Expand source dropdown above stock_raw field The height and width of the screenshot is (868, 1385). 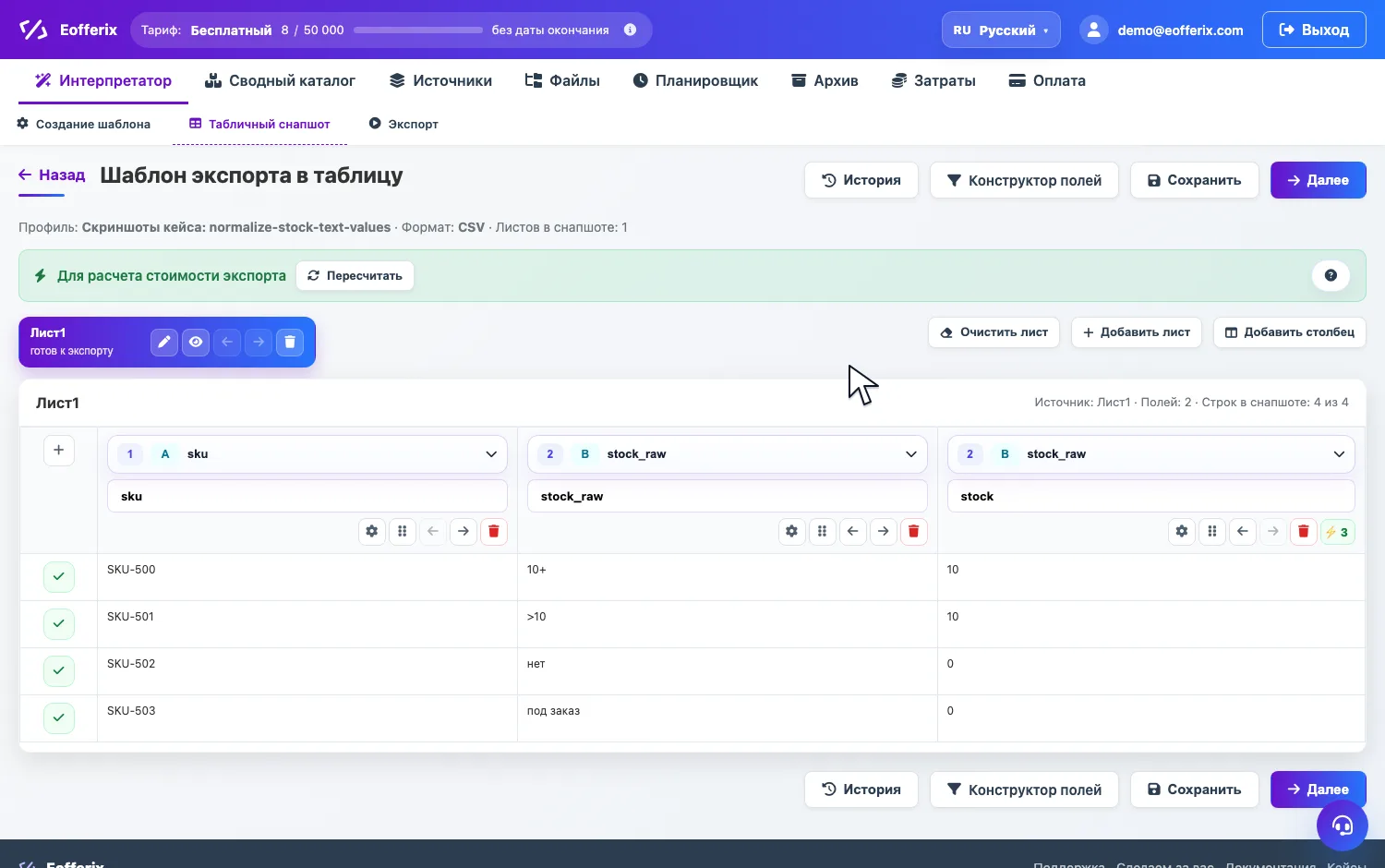728,453
